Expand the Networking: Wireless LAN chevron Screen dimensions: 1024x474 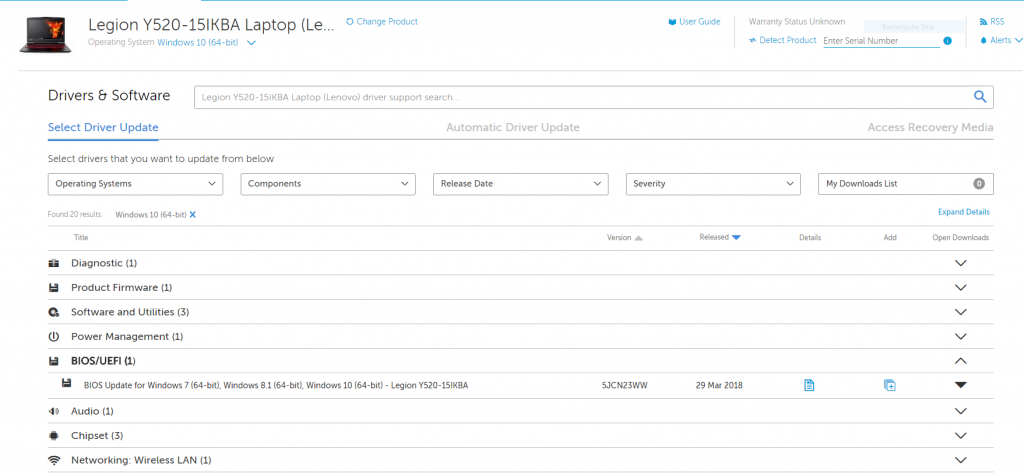(960, 460)
